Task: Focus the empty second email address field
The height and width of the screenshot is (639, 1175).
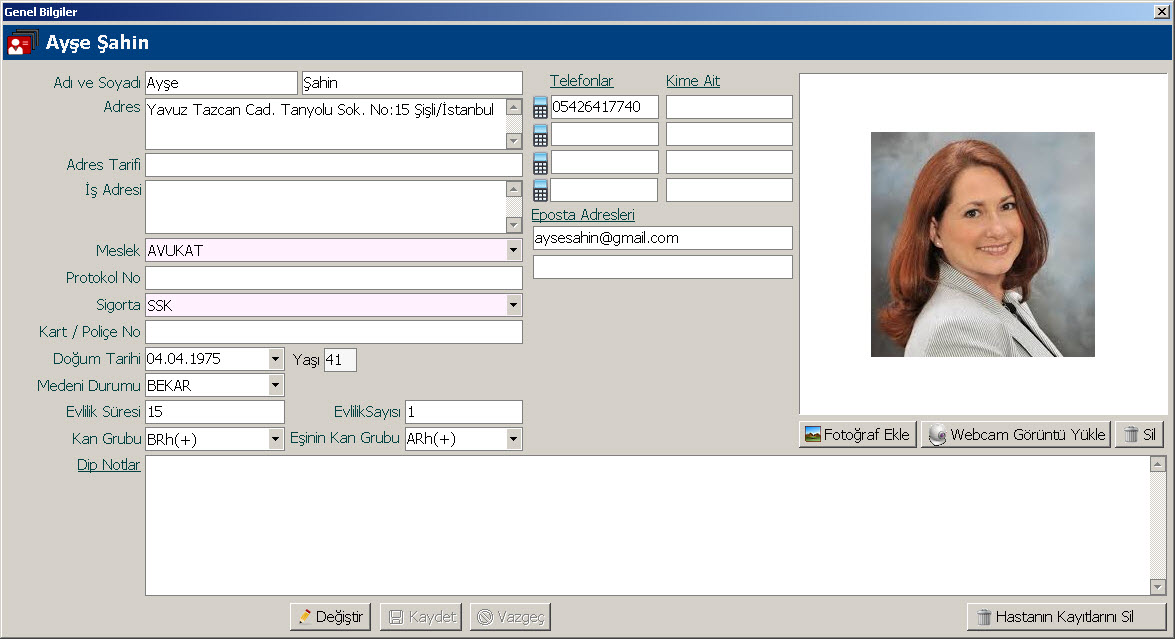Action: click(662, 267)
